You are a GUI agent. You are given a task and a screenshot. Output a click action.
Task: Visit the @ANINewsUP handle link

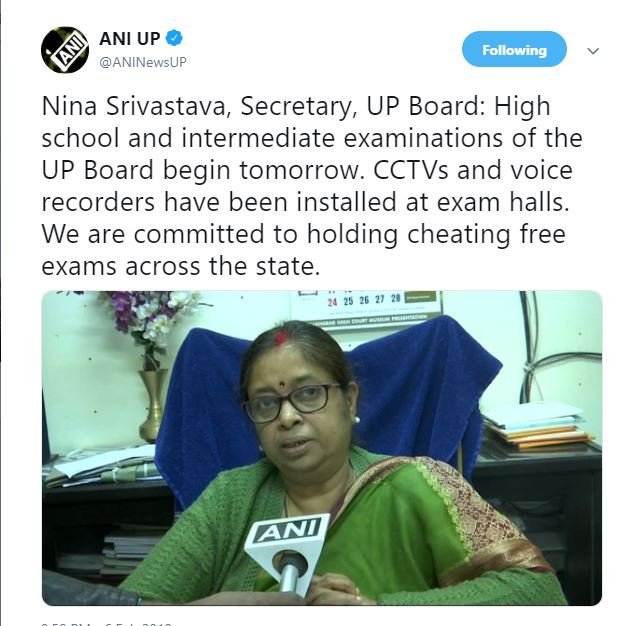[142, 62]
